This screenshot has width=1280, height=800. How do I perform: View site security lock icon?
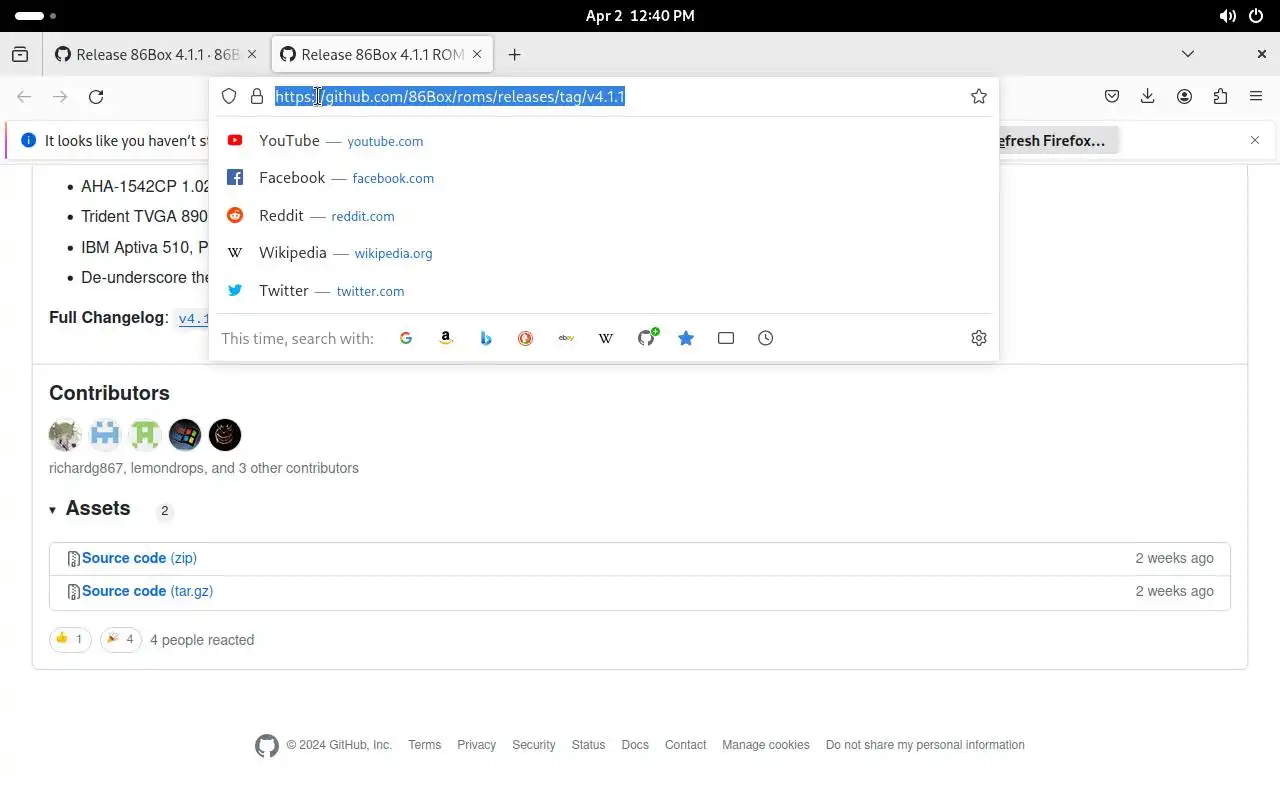point(257,96)
